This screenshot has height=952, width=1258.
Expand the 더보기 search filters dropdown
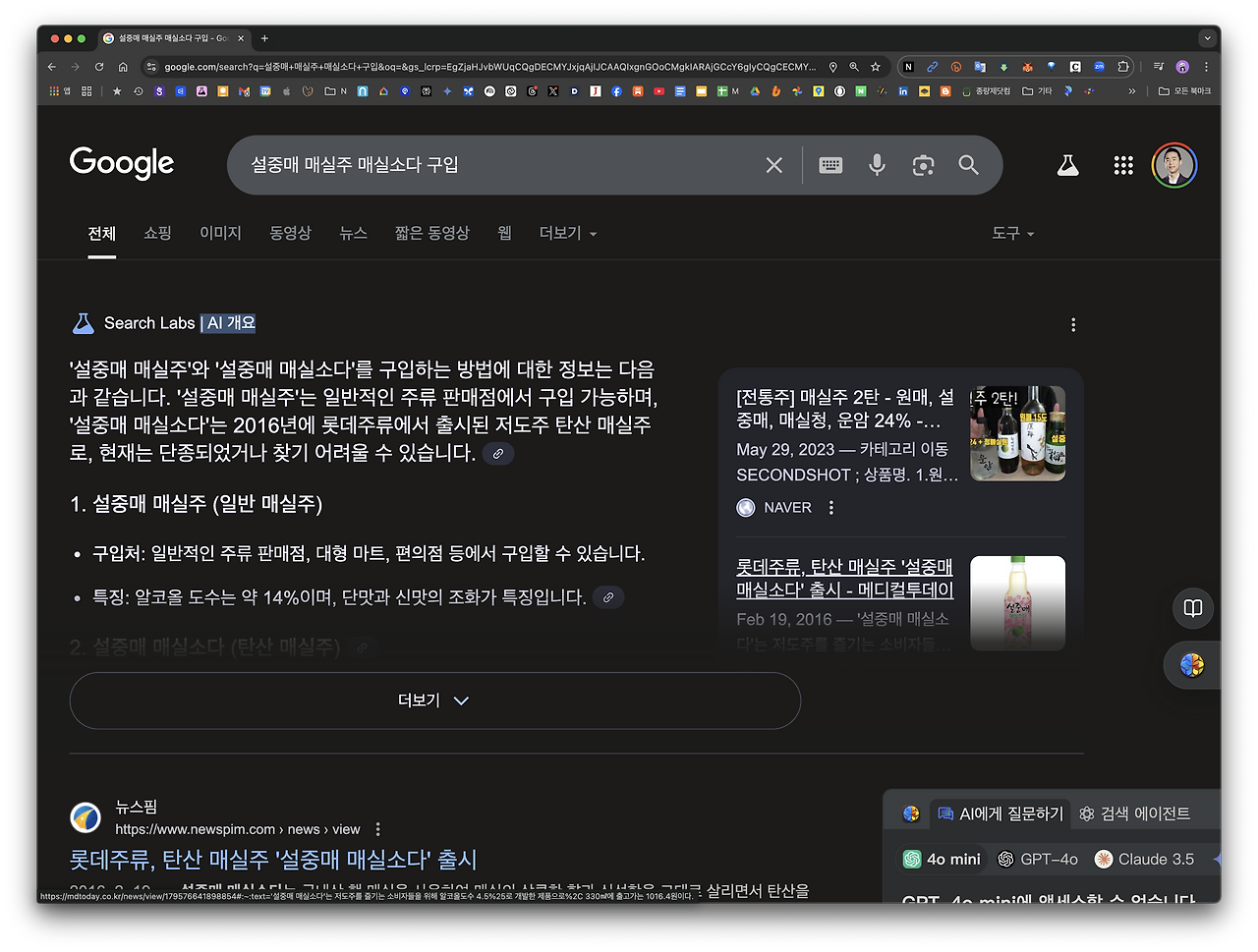(568, 233)
